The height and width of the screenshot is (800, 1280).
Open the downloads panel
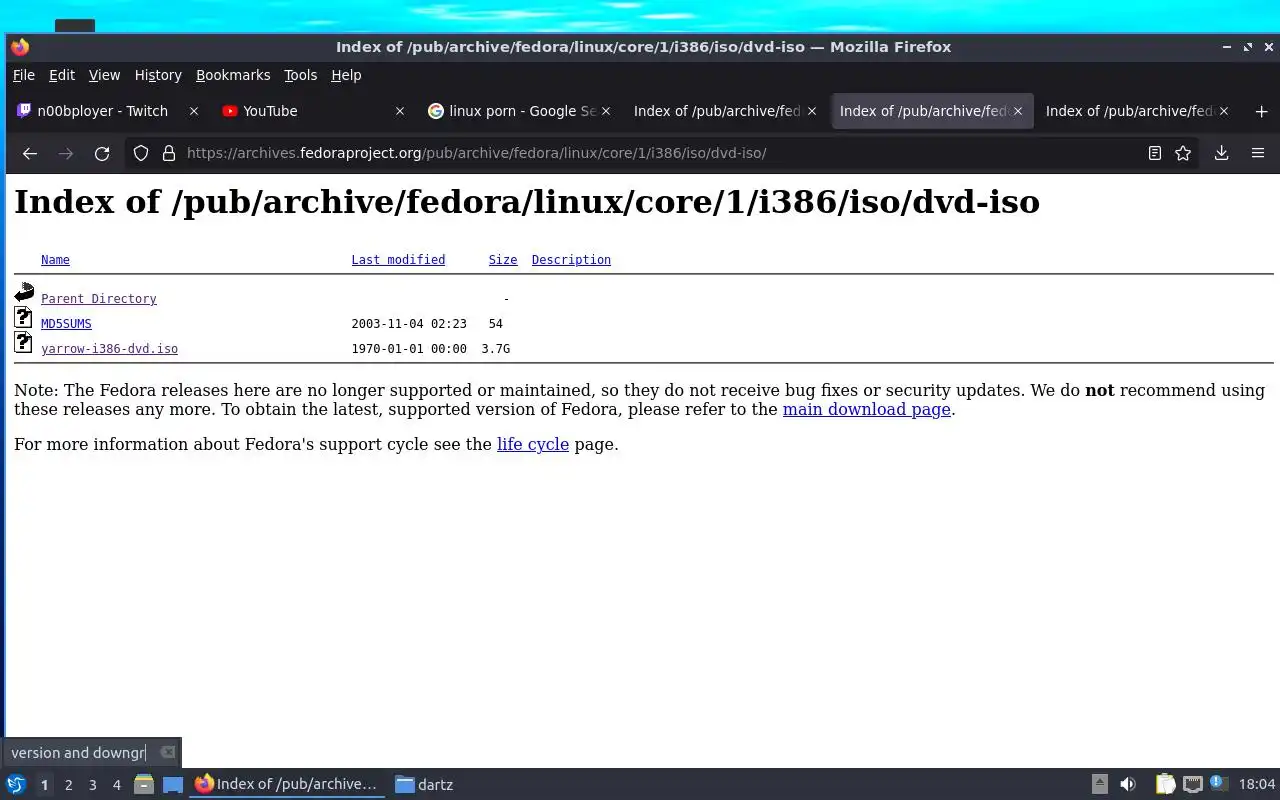[x=1221, y=153]
